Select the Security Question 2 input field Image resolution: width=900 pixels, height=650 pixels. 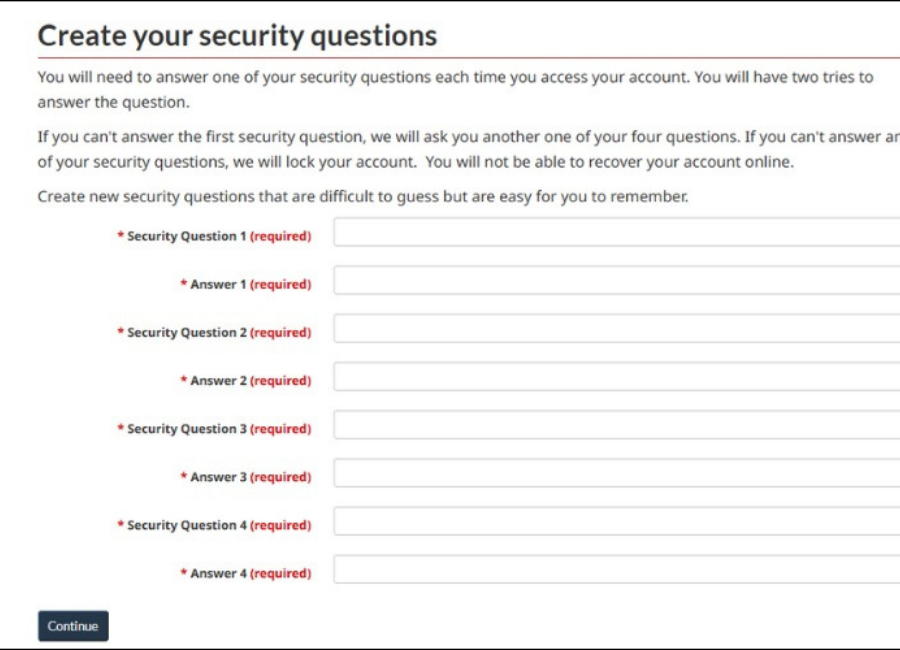616,328
